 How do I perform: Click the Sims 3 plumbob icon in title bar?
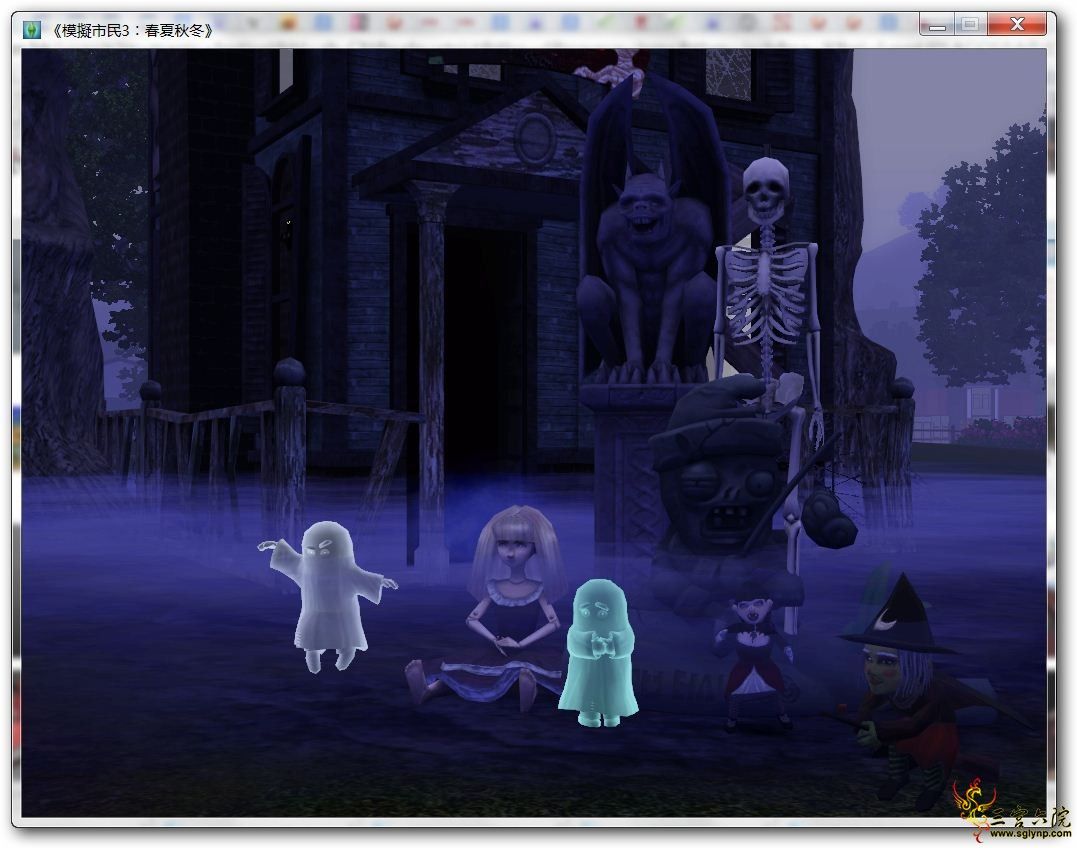click(32, 30)
